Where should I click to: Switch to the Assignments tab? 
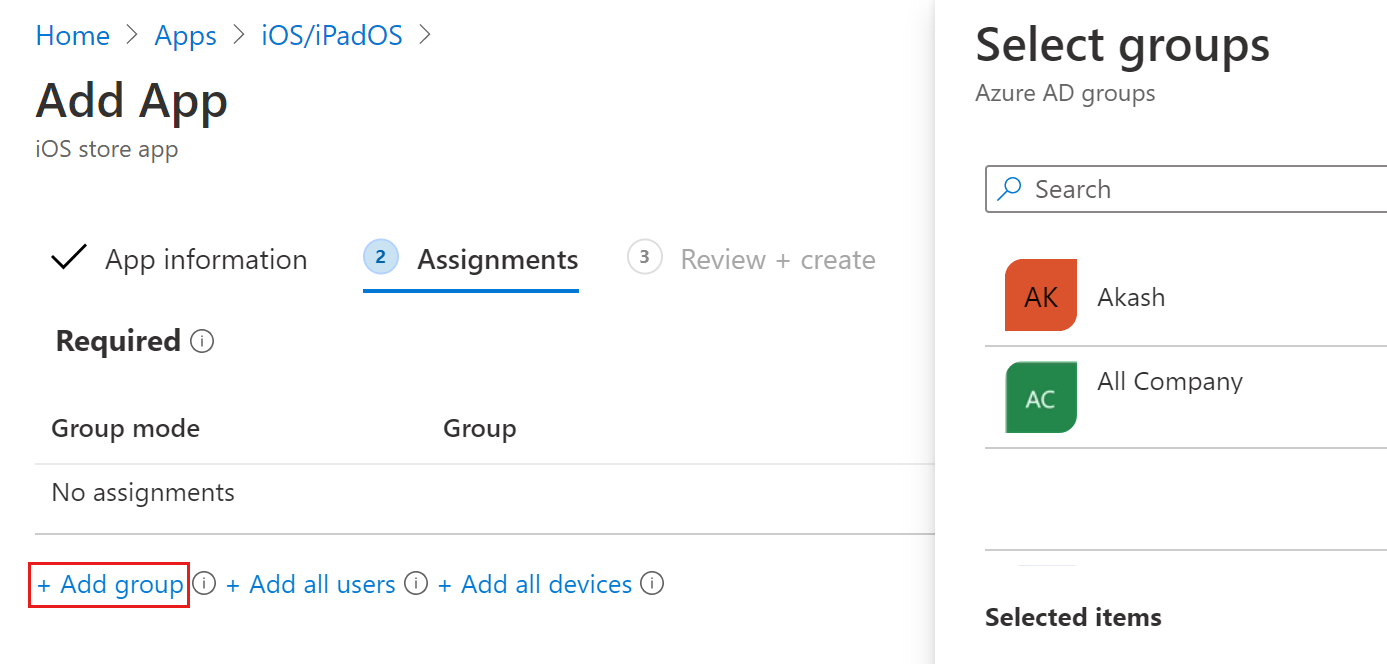pos(496,259)
